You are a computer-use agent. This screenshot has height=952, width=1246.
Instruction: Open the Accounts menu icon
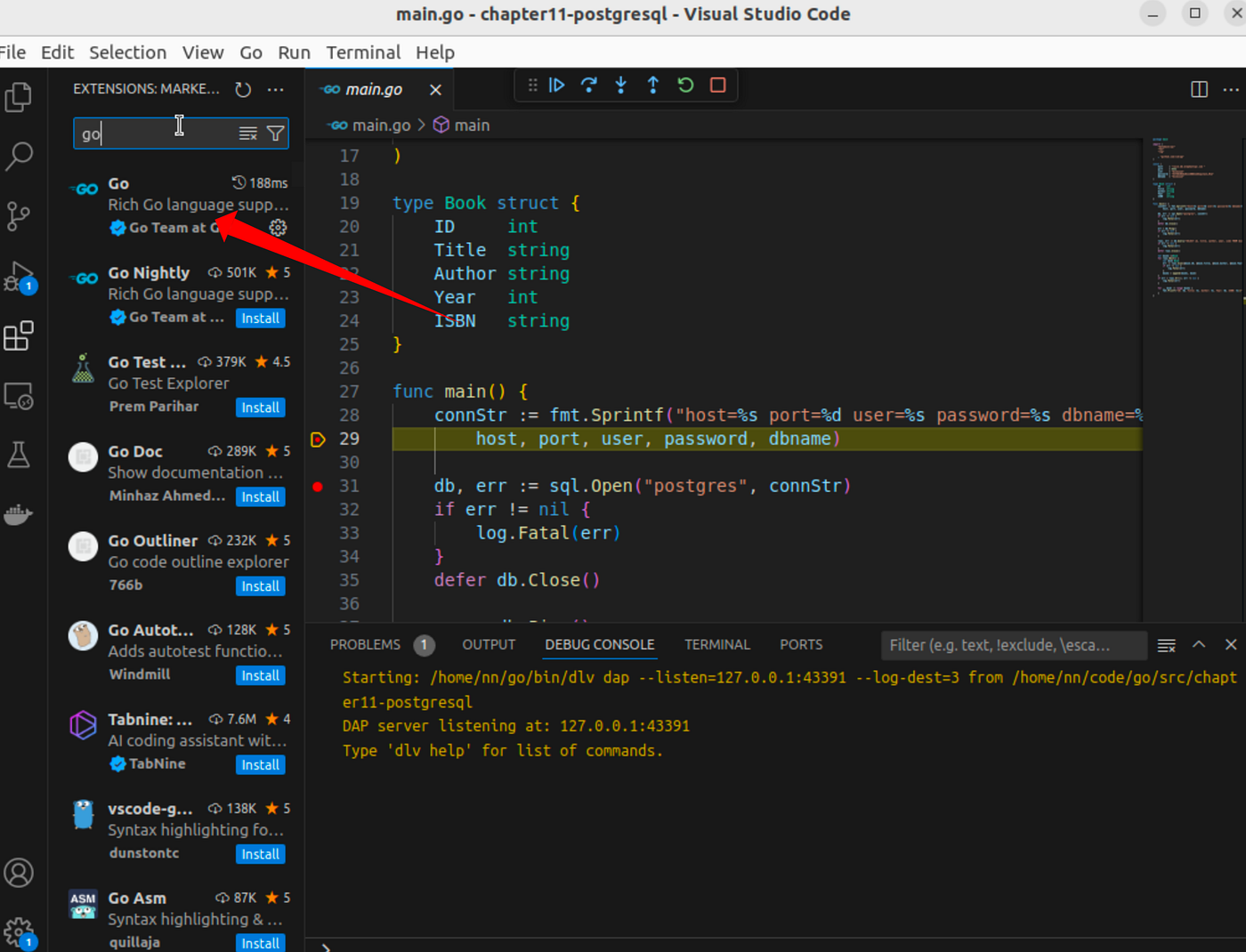click(19, 873)
